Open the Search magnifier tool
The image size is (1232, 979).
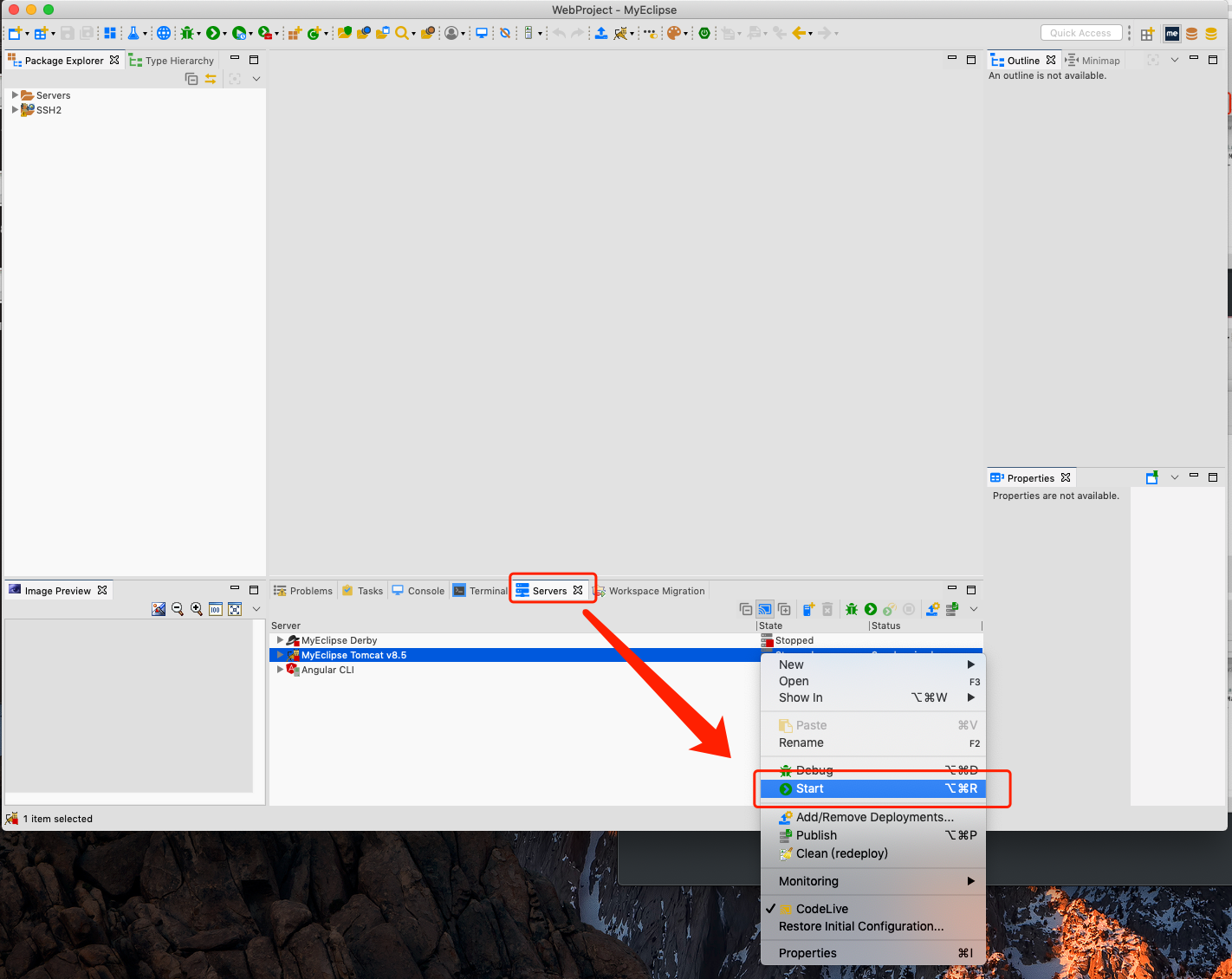(x=401, y=33)
